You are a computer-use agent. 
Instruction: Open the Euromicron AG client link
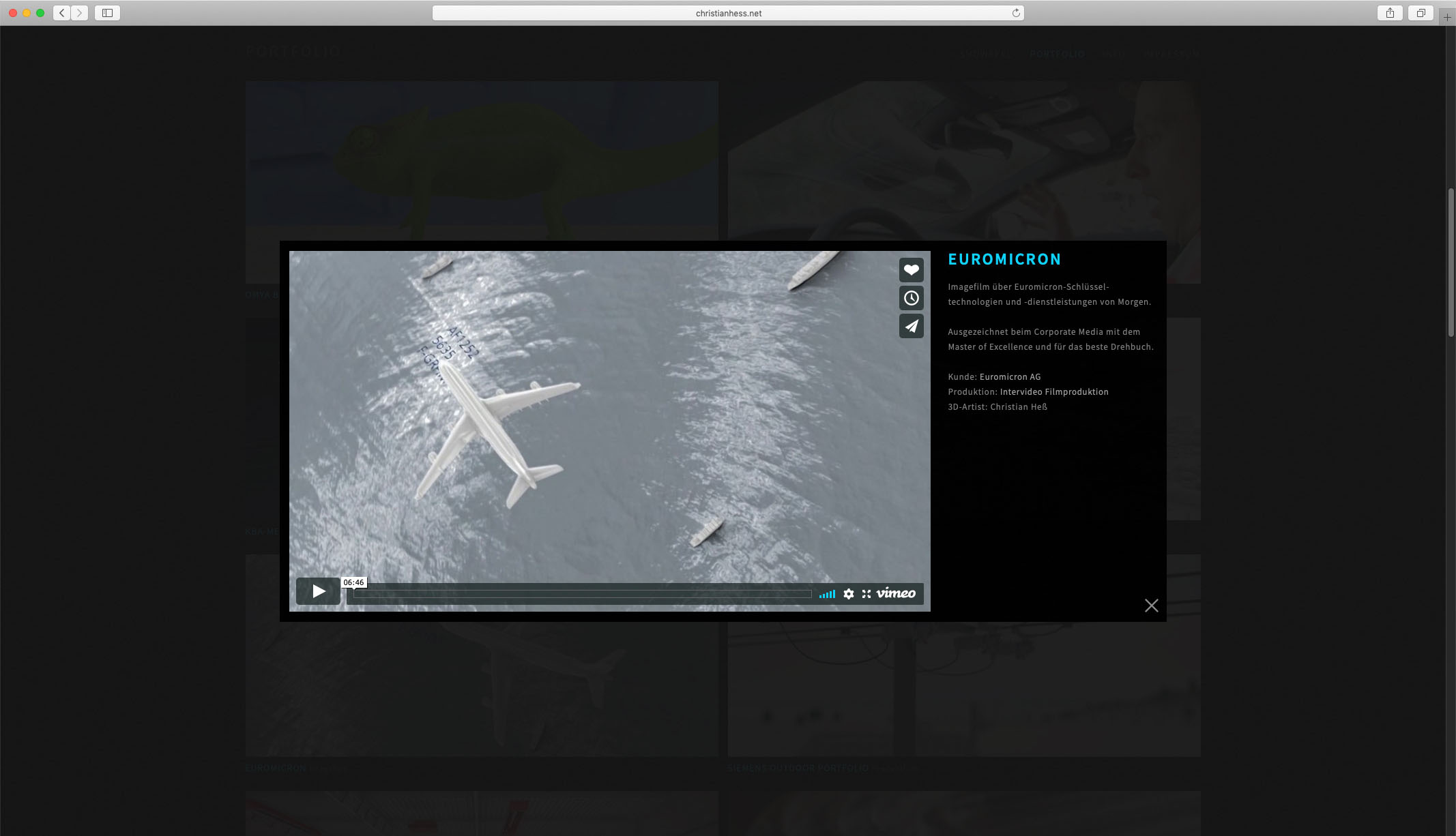click(x=1010, y=377)
